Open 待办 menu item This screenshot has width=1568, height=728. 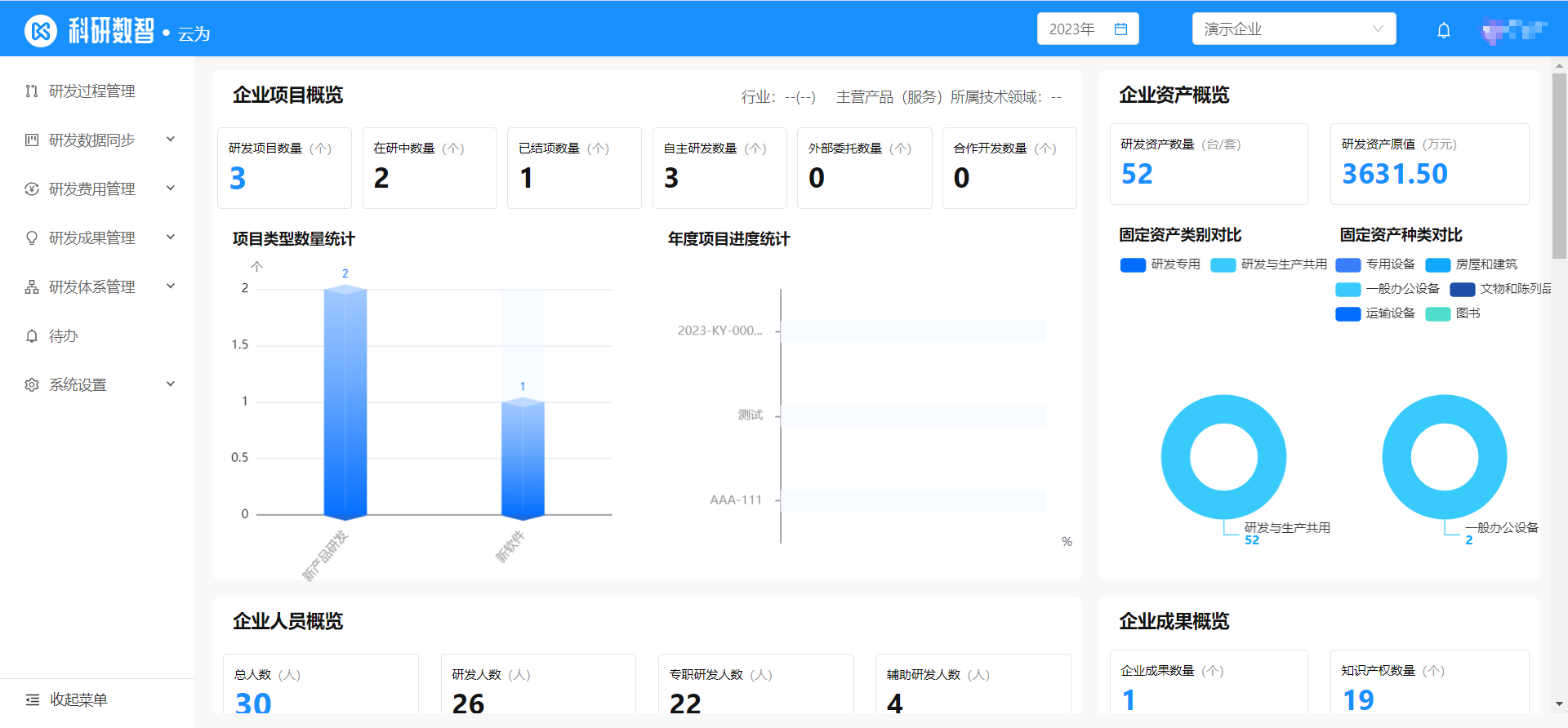point(97,335)
